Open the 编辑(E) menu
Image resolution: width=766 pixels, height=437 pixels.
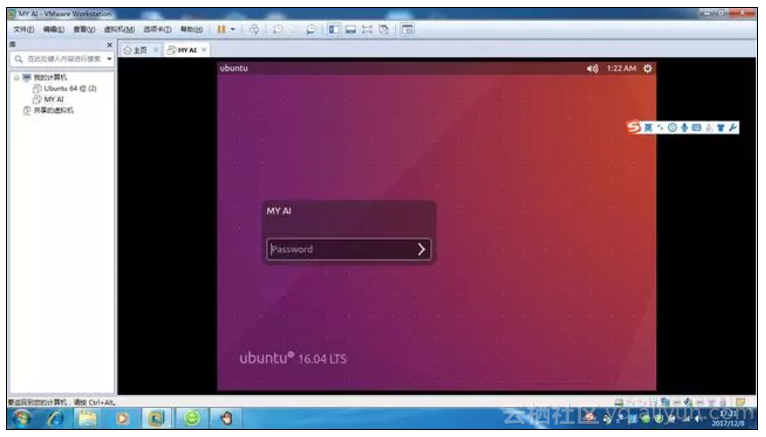[x=53, y=30]
